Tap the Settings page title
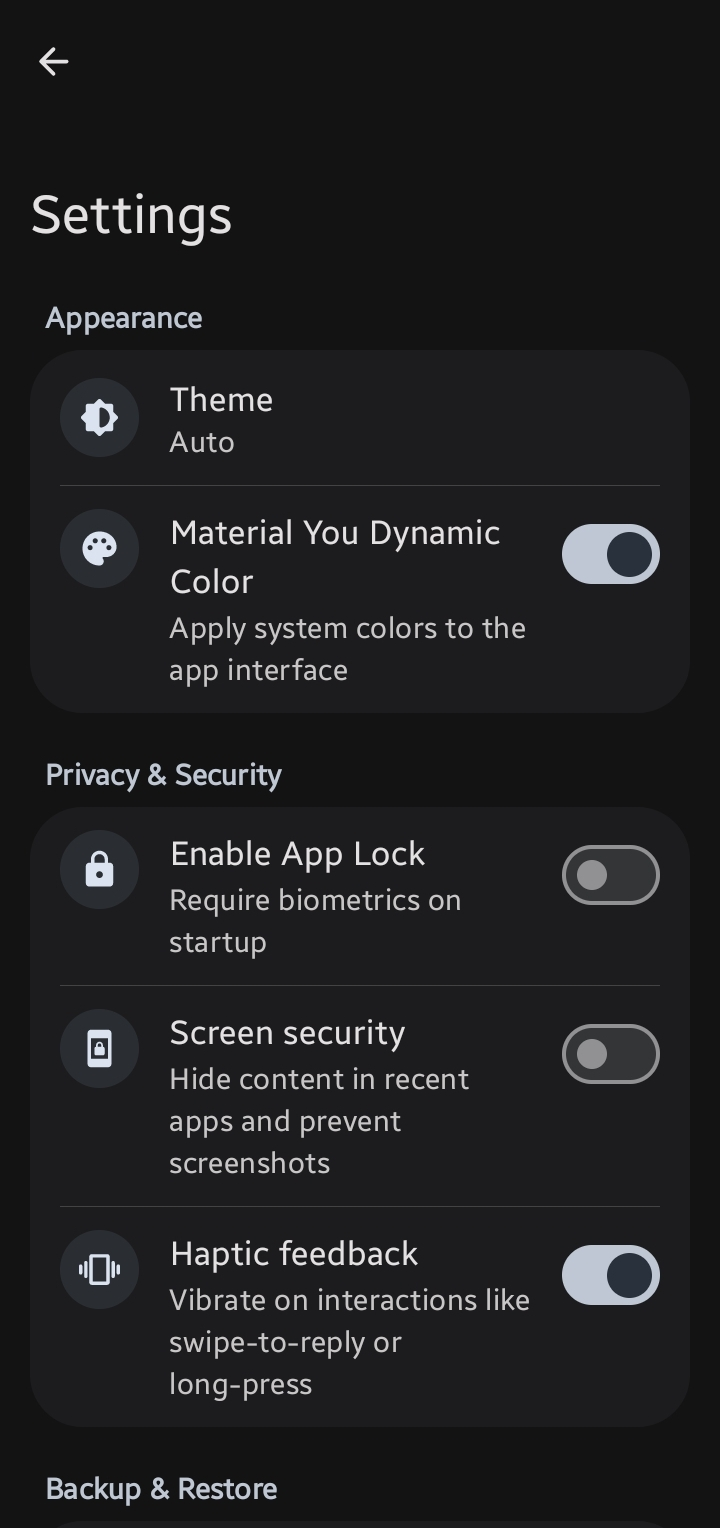720x1528 pixels. tap(132, 215)
